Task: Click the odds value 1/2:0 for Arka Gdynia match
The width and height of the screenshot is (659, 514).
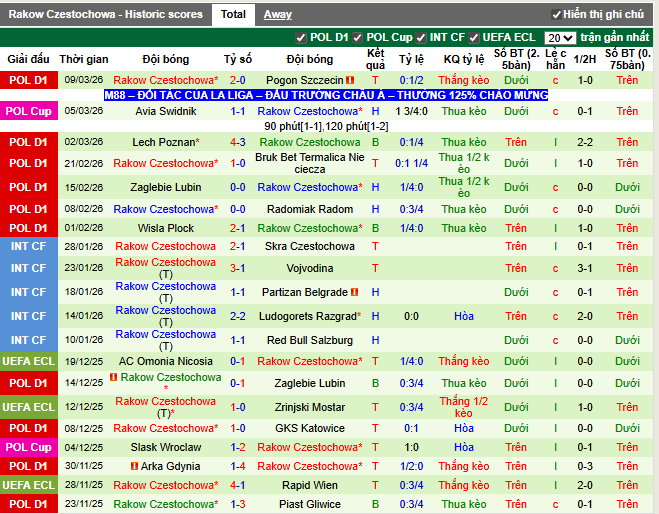Action: point(411,466)
